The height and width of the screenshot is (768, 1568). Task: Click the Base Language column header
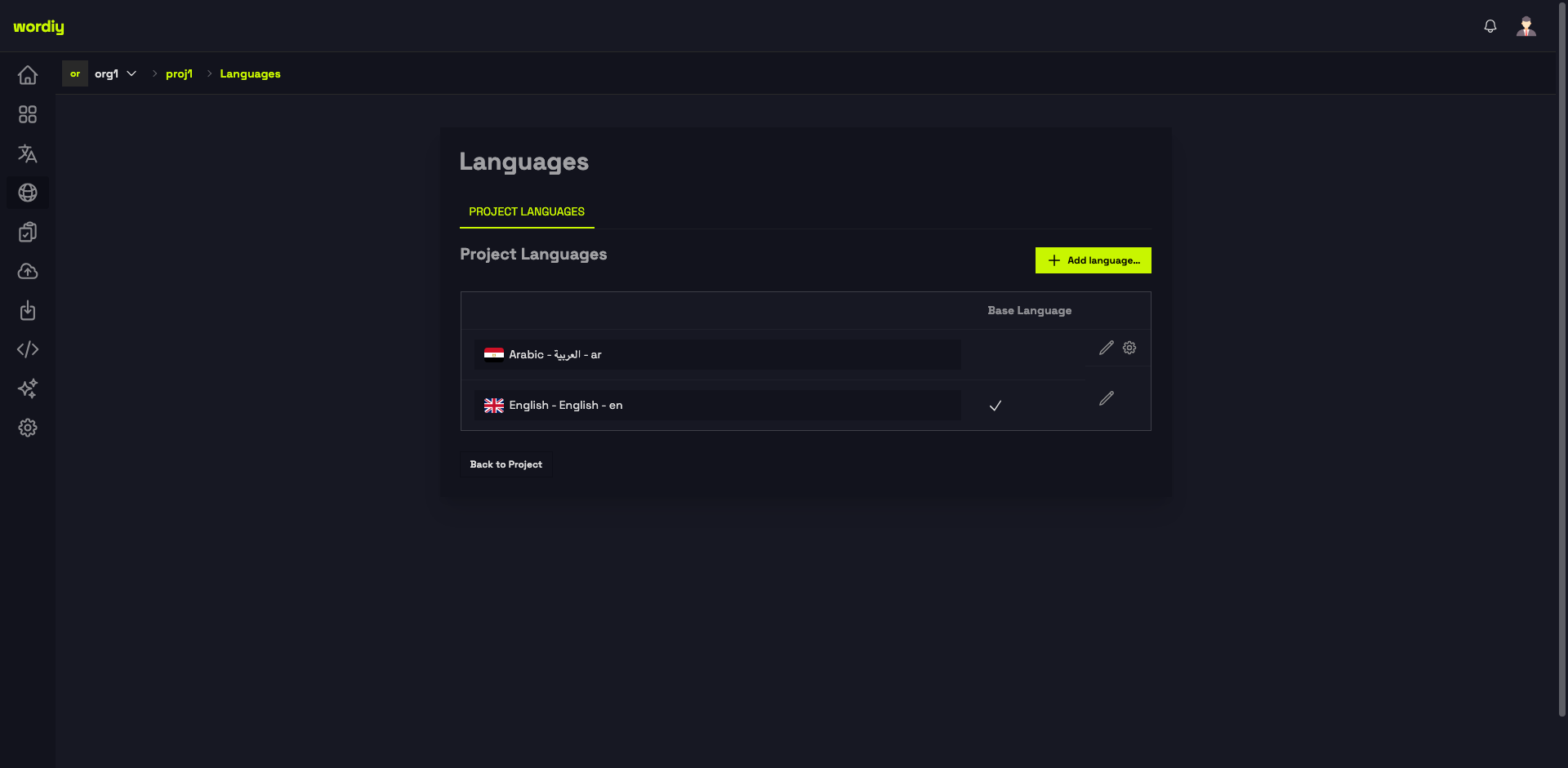pyautogui.click(x=1030, y=310)
